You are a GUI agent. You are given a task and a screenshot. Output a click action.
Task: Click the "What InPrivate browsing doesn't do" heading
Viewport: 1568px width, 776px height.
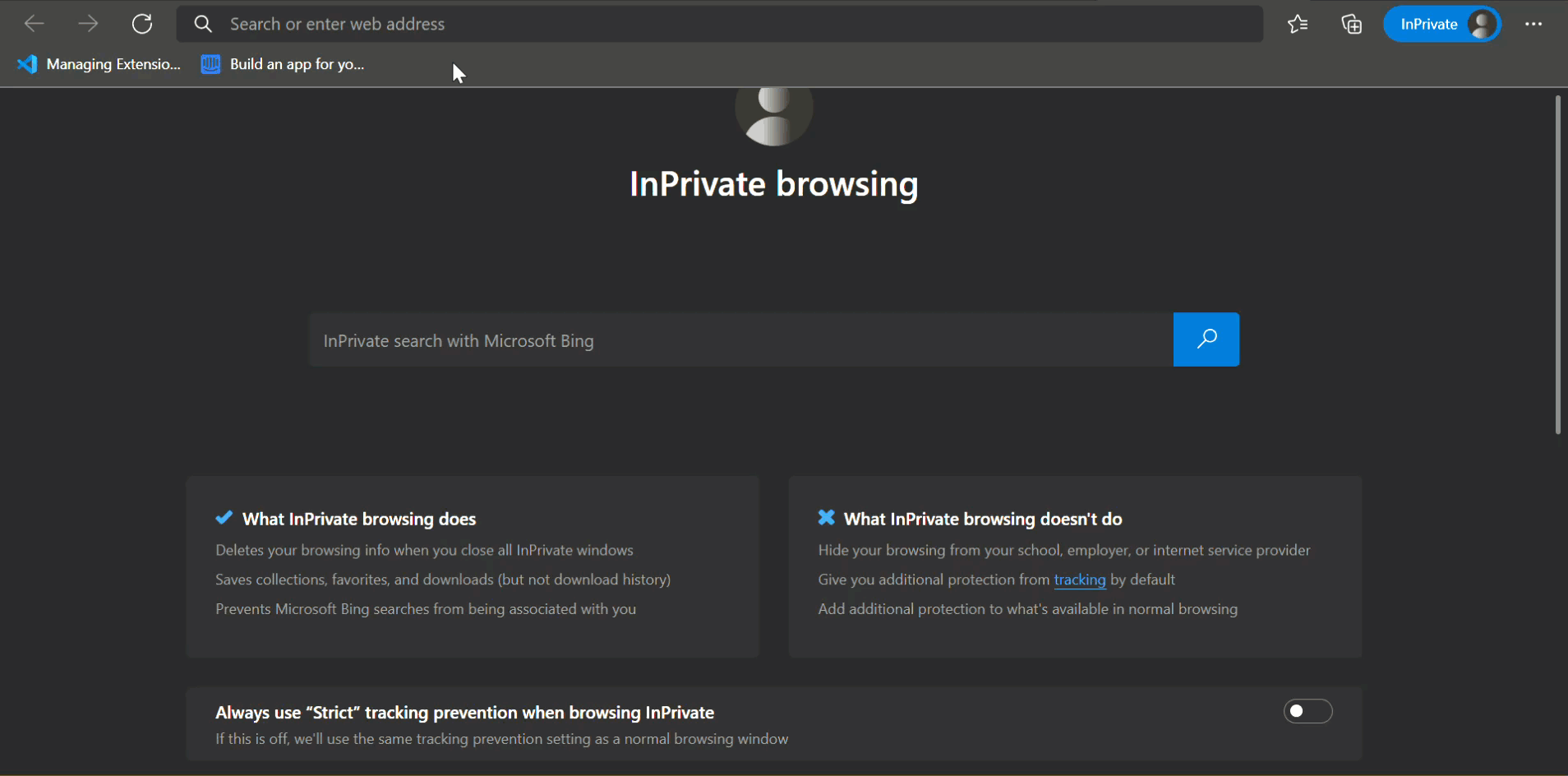983,519
